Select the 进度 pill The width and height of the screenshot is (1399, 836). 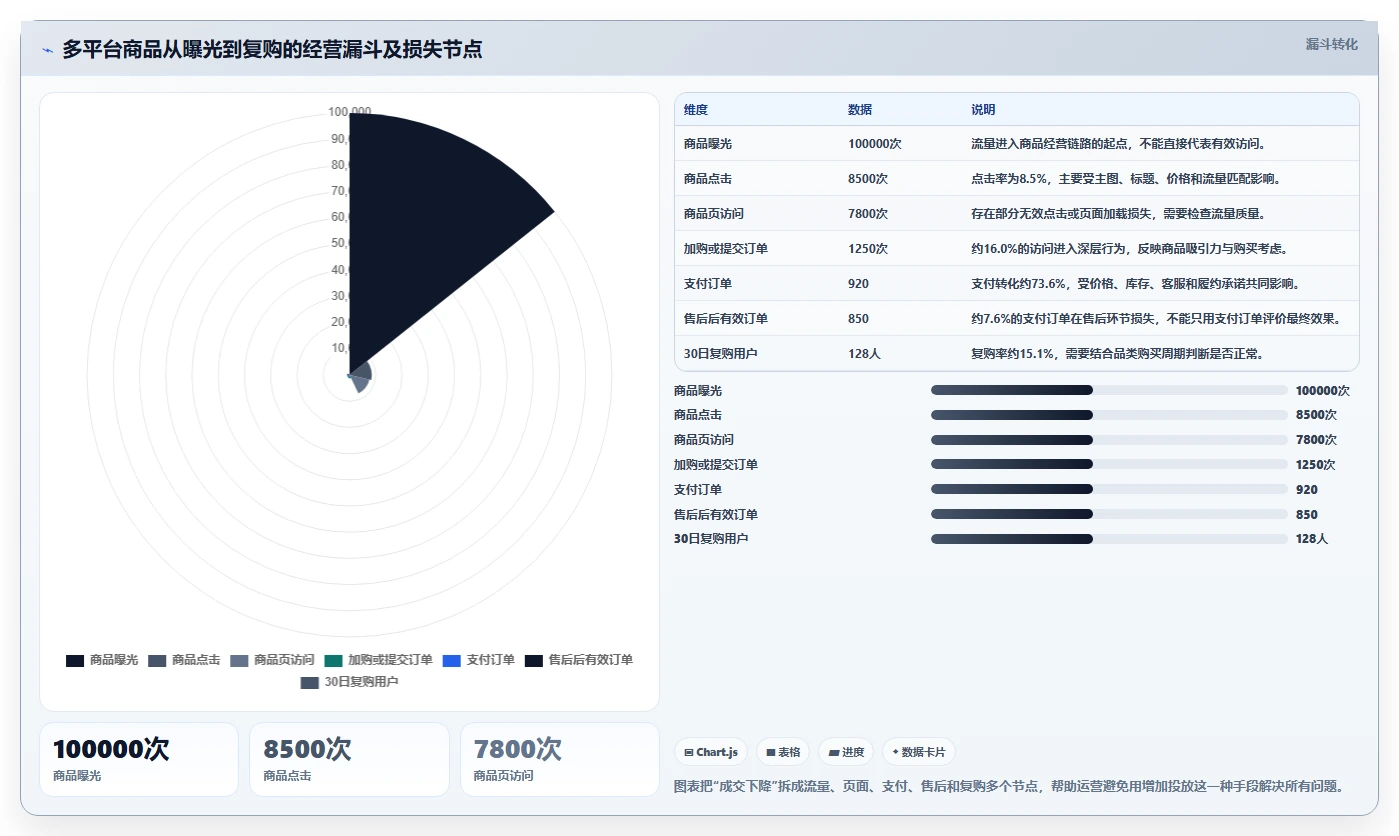click(x=846, y=752)
